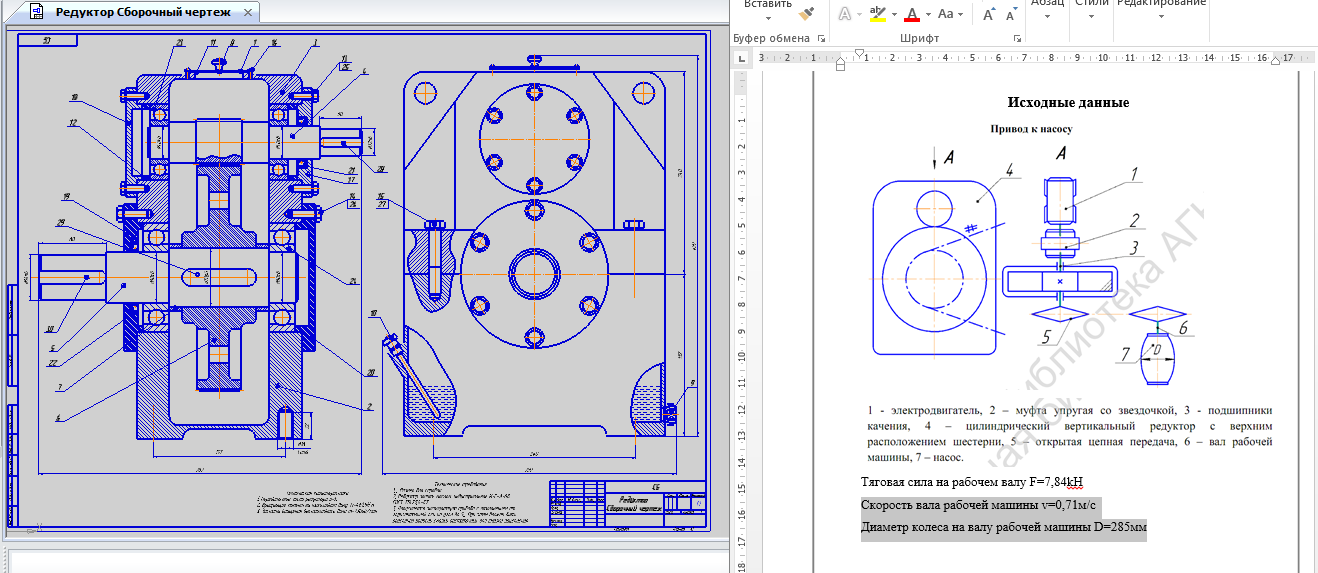The image size is (1318, 573).
Task: Close the Редактор Сборочный чертеж tab
Action: click(248, 13)
